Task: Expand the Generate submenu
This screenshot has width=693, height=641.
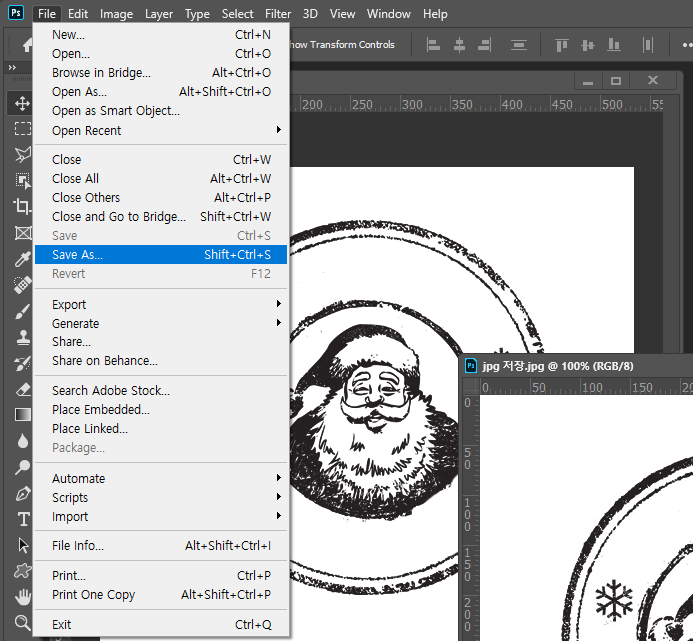Action: [161, 323]
